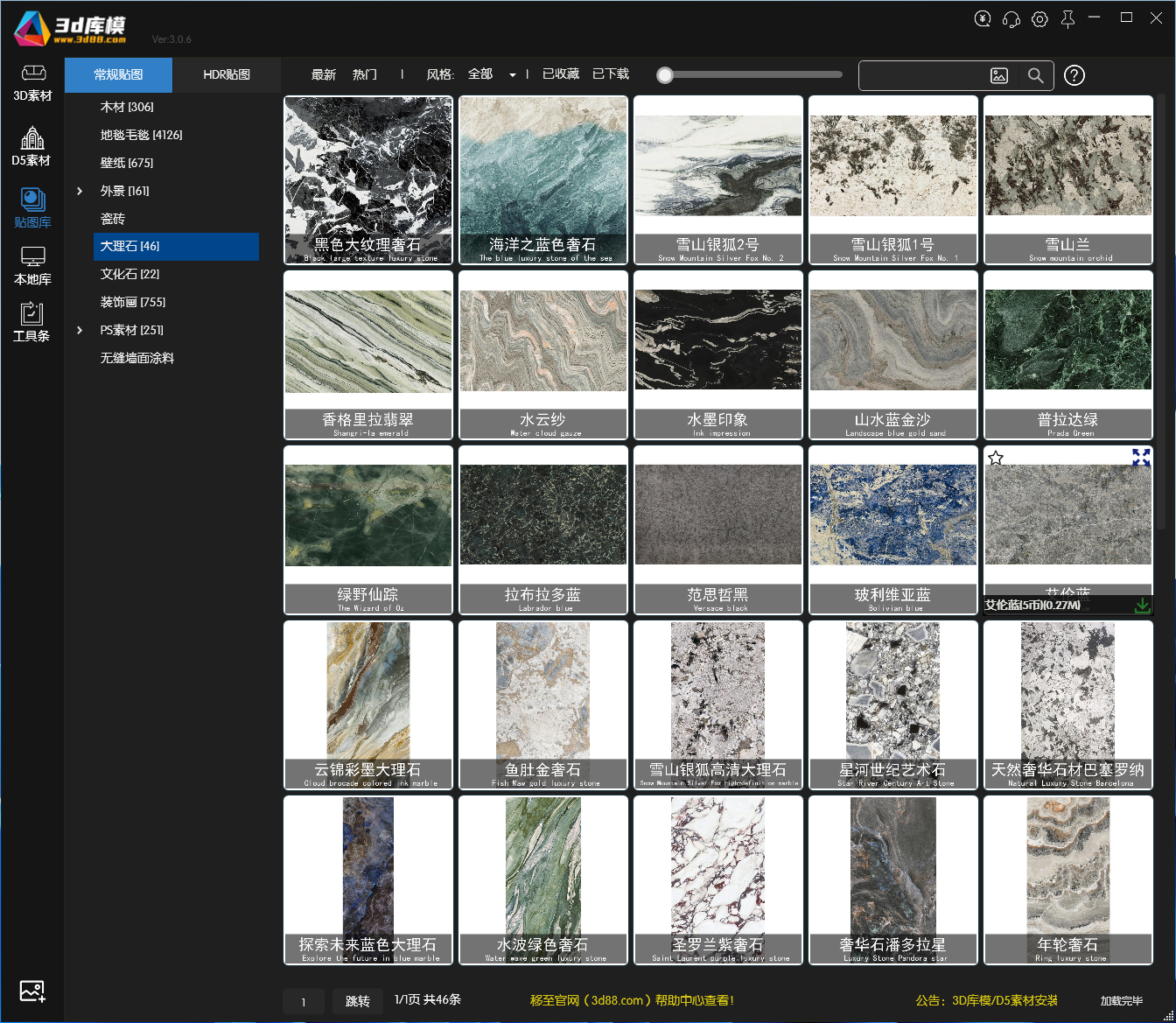Image resolution: width=1176 pixels, height=1023 pixels.
Task: Open the 雪山银狐1号 texture thumbnail
Action: coord(893,180)
